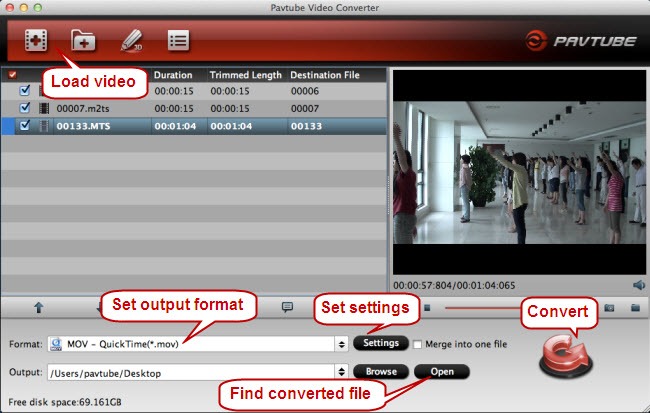650x413 pixels.
Task: Click the Output field stepper arrows
Action: click(x=342, y=372)
